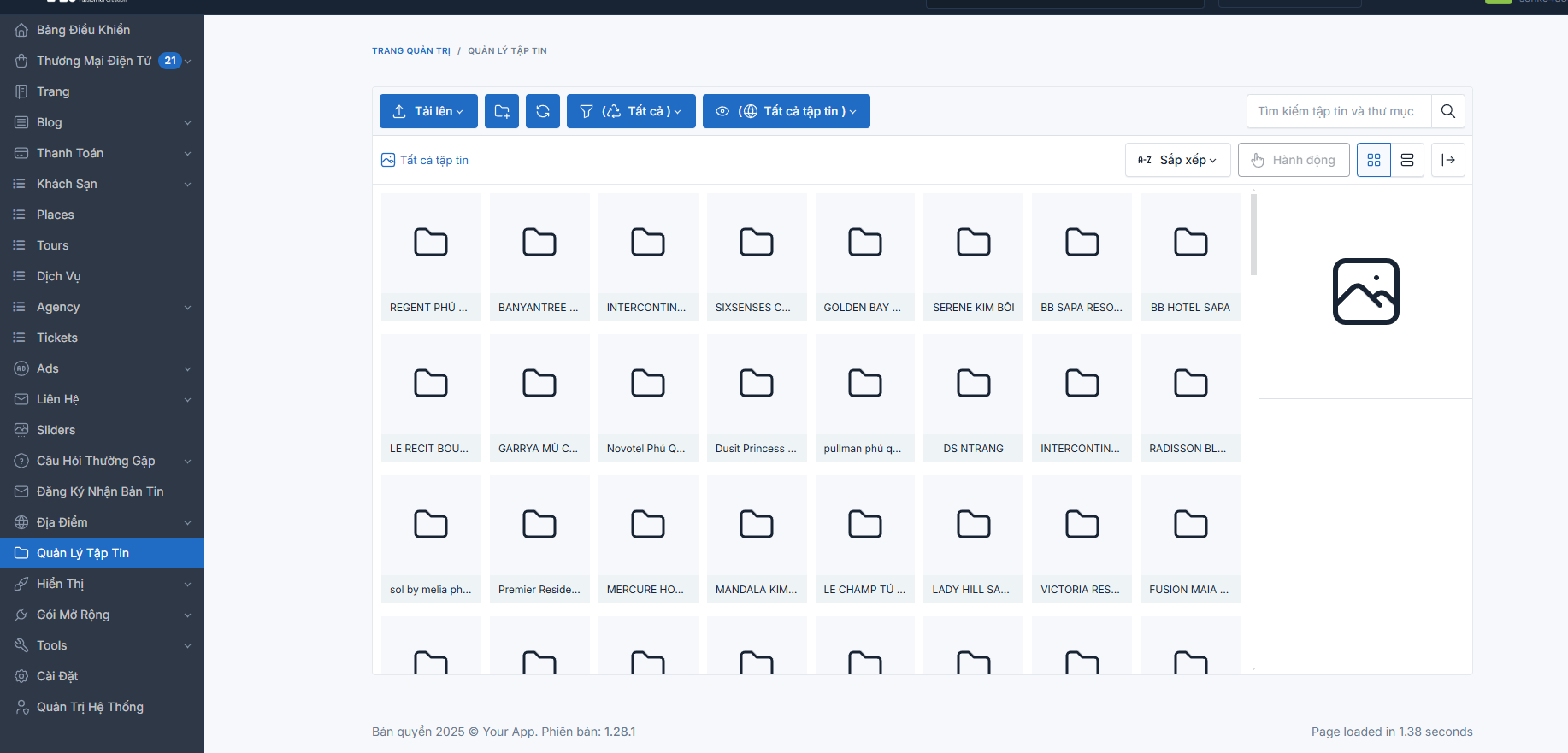Select the LE CHAMP TÚ folder
Image resolution: width=1568 pixels, height=753 pixels.
point(865,539)
